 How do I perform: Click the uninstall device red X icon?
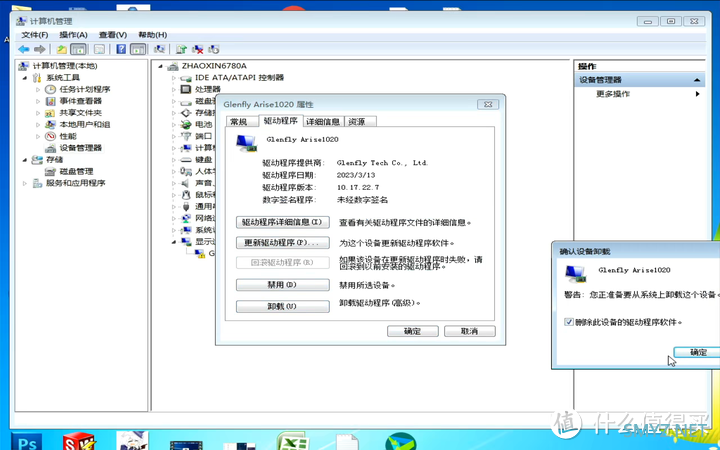[x=198, y=49]
